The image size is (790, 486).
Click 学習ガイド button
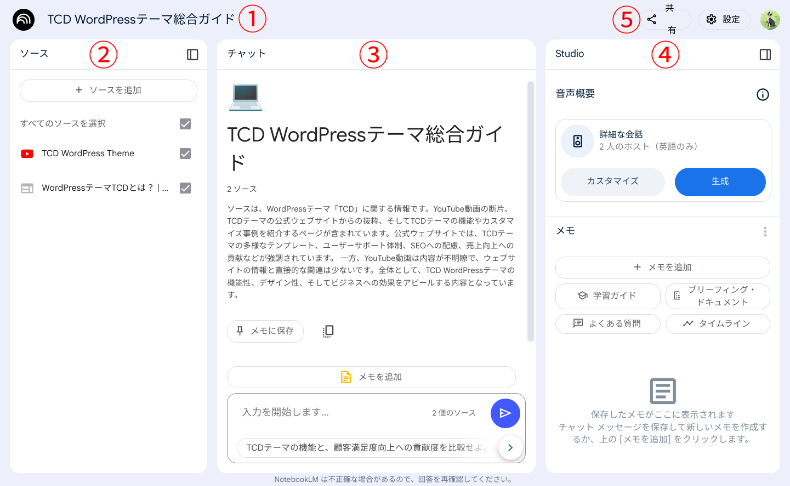point(608,296)
